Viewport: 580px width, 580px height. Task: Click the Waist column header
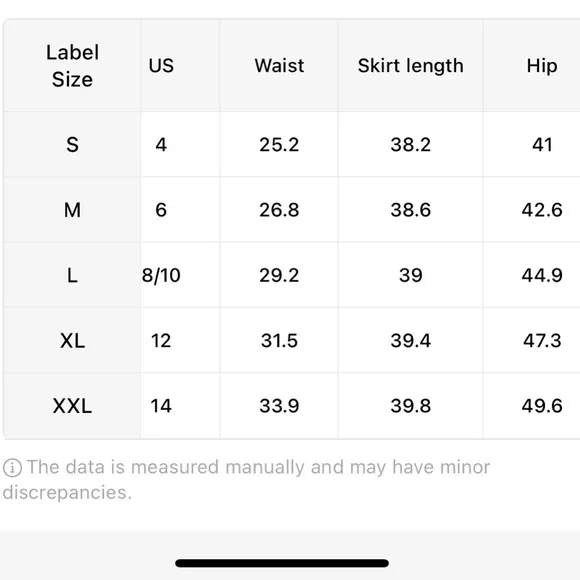pyautogui.click(x=279, y=65)
